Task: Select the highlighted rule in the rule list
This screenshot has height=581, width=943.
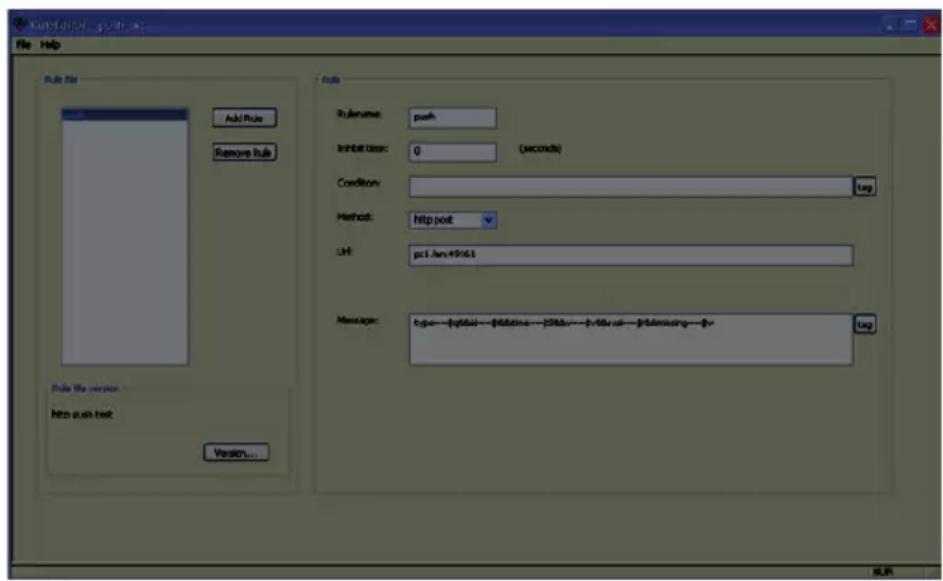Action: (x=124, y=114)
